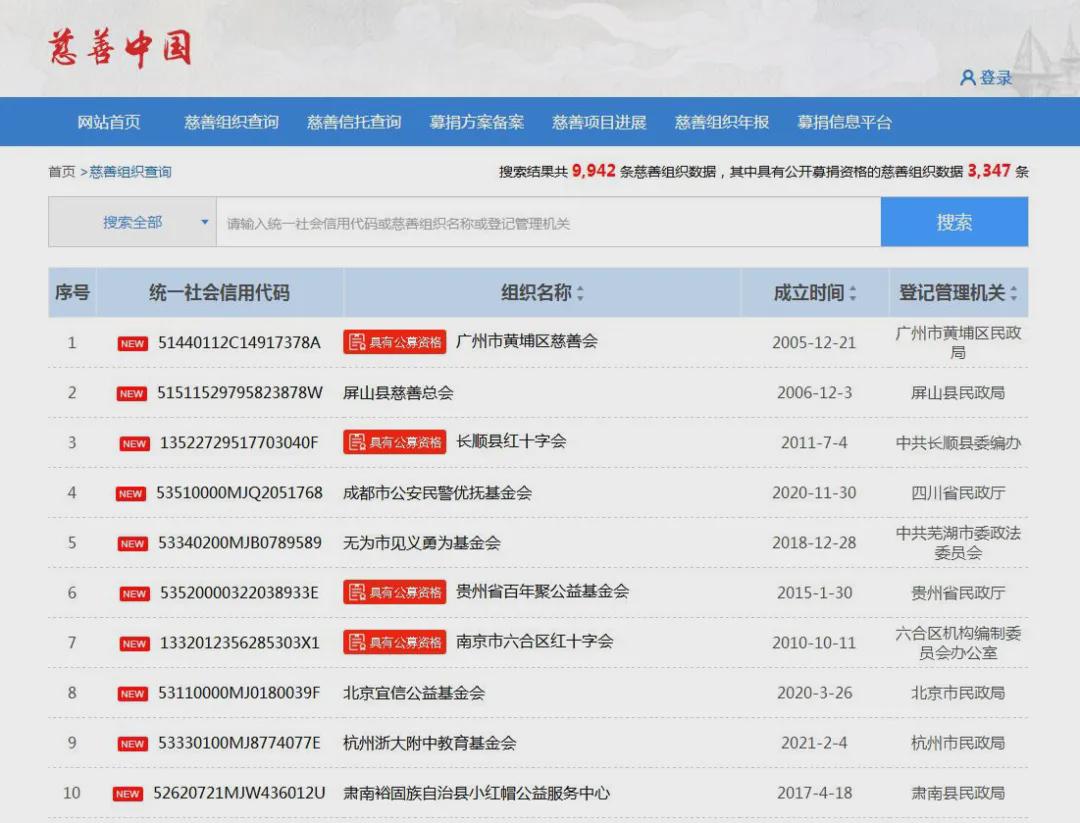Select credit code 53330100MJ8774077E
The width and height of the screenshot is (1080, 823).
(x=239, y=742)
